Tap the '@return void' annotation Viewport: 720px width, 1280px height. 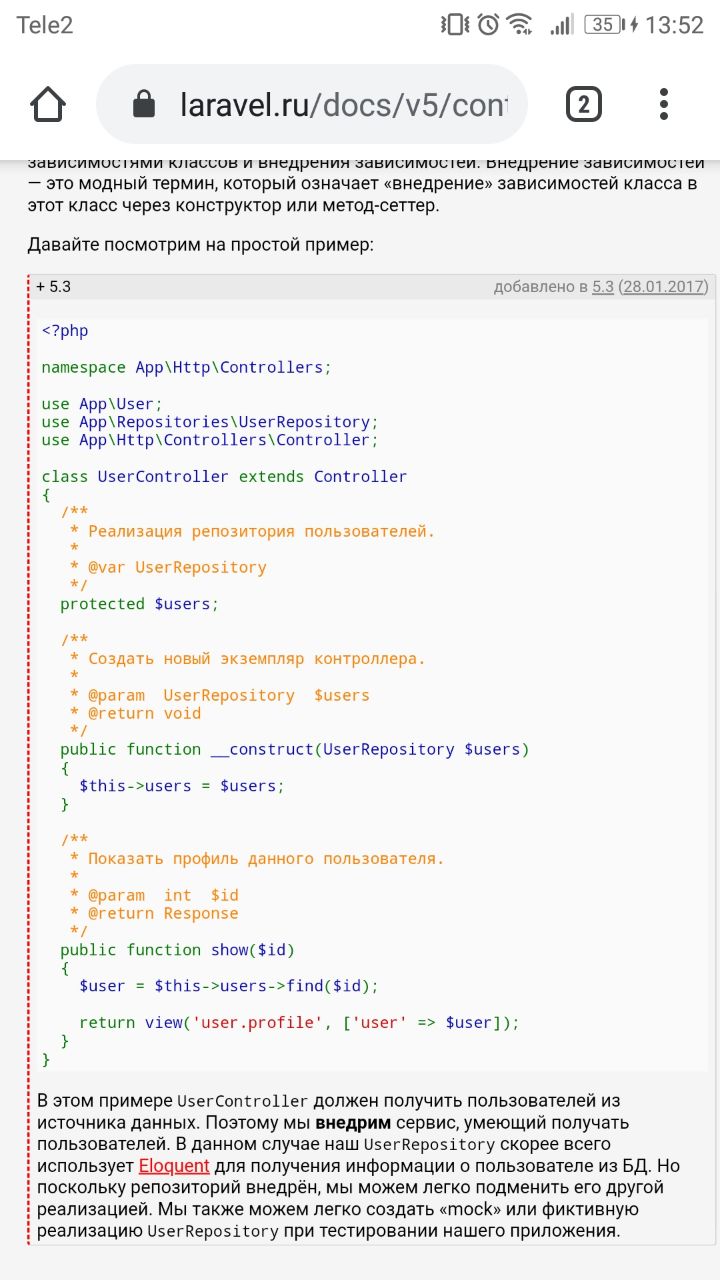pyautogui.click(x=144, y=713)
